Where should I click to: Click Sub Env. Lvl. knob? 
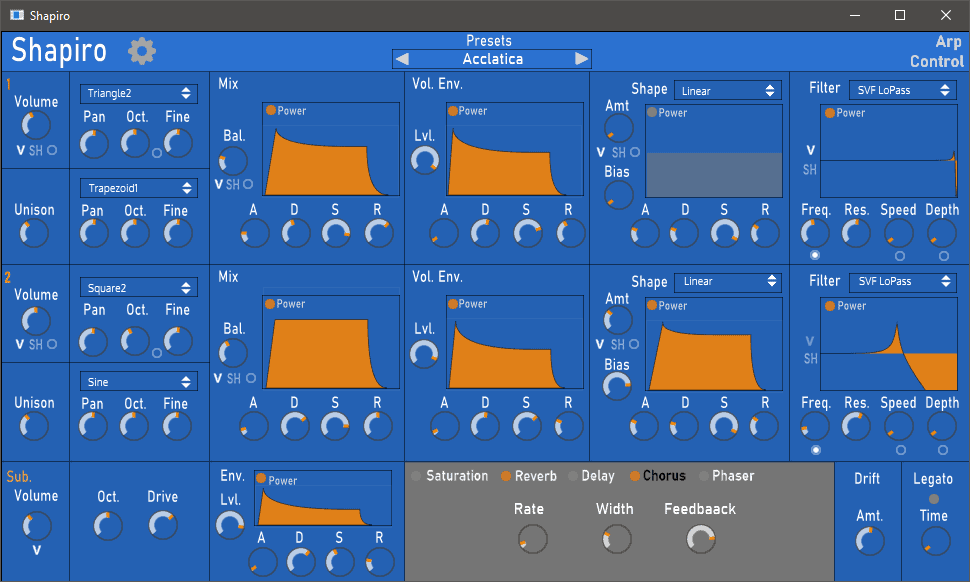230,524
